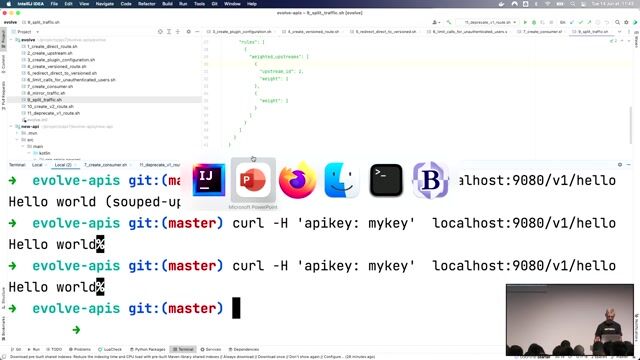The width and height of the screenshot is (640, 360).
Task: Show hidden editor tabs dropdown arrow
Action: [619, 31]
